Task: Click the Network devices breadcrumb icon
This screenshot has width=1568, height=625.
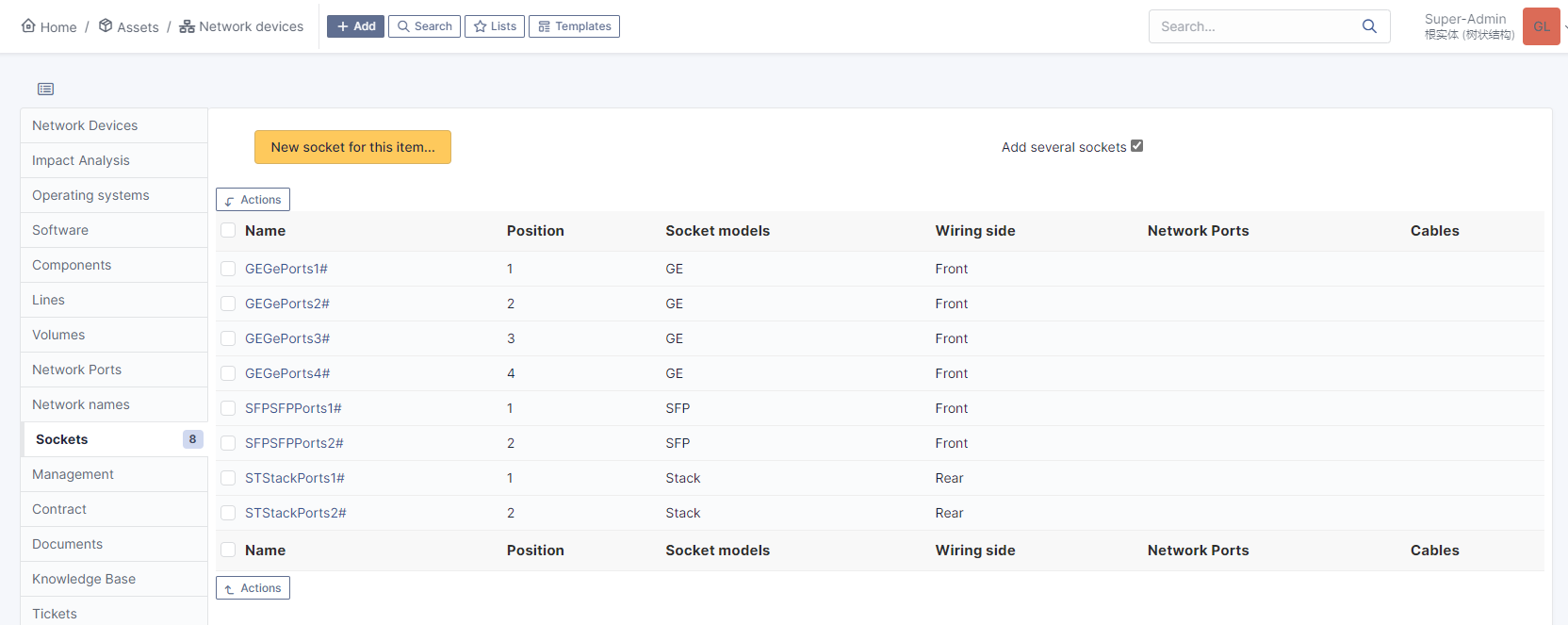Action: point(187,26)
